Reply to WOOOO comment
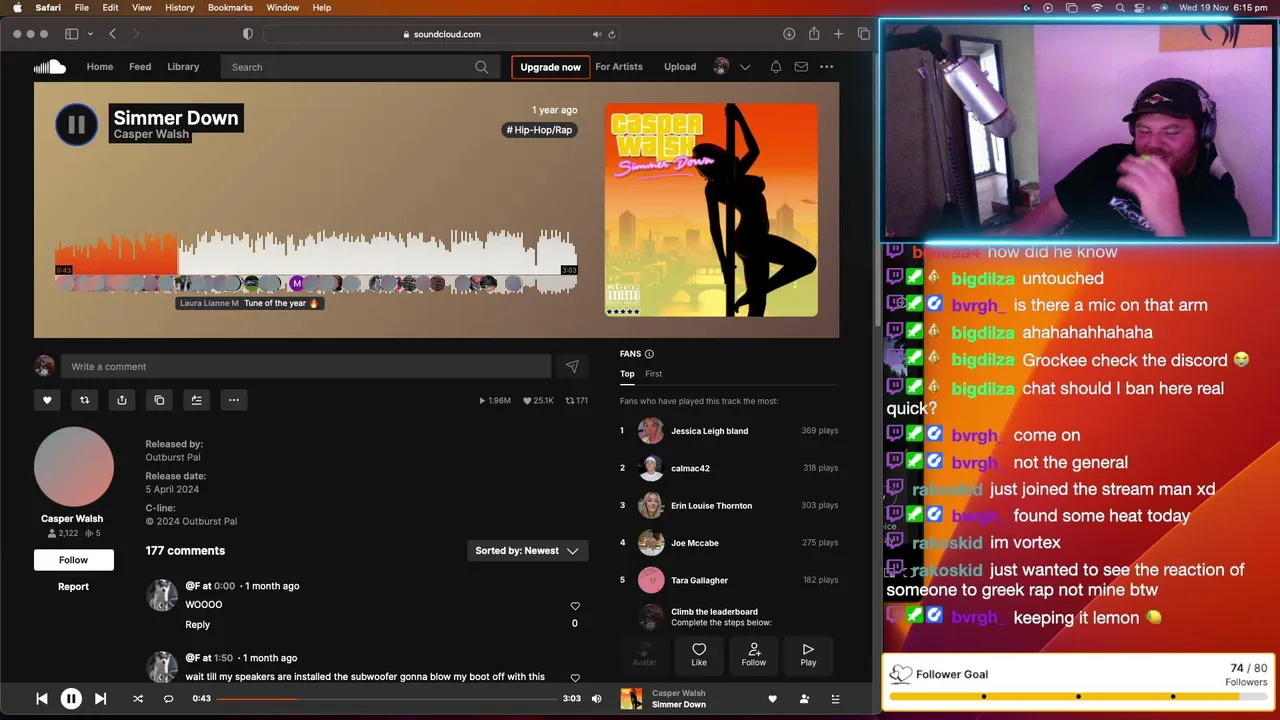 coord(198,625)
